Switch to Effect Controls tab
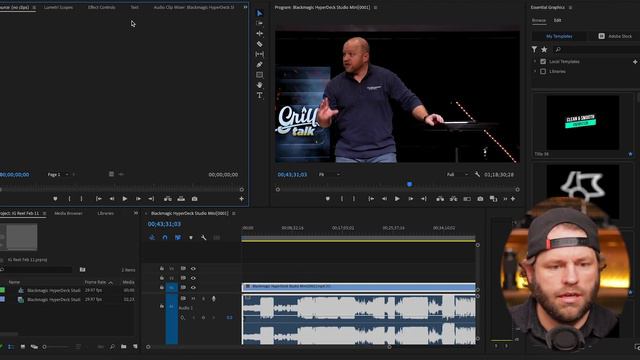The width and height of the screenshot is (640, 360). click(102, 7)
